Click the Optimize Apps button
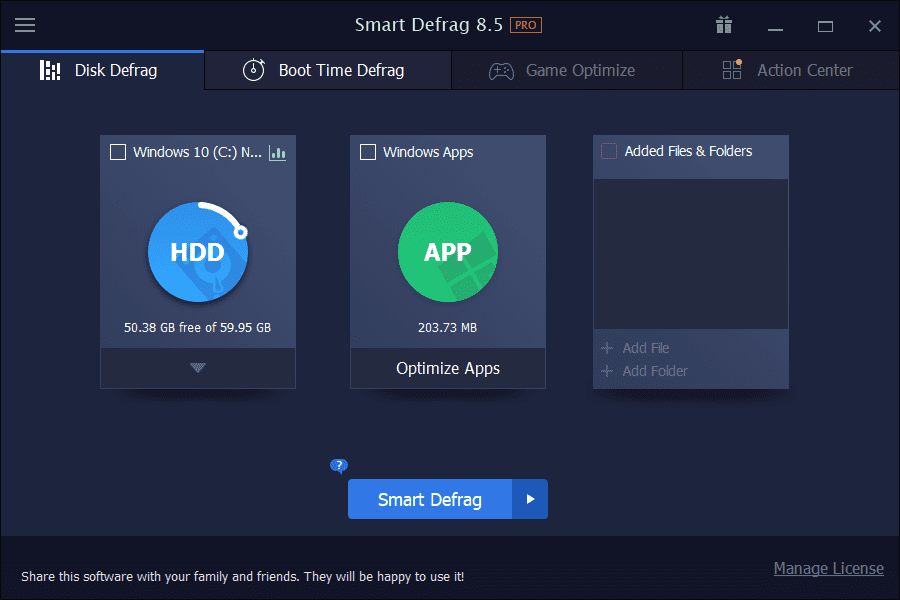The height and width of the screenshot is (600, 900). click(448, 368)
